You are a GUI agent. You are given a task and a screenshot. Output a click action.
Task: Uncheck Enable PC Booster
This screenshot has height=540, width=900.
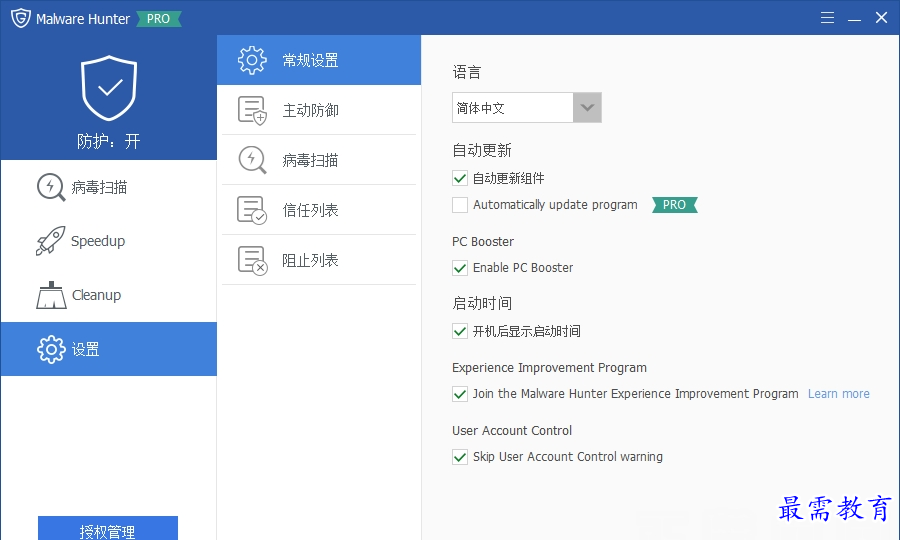pos(460,268)
